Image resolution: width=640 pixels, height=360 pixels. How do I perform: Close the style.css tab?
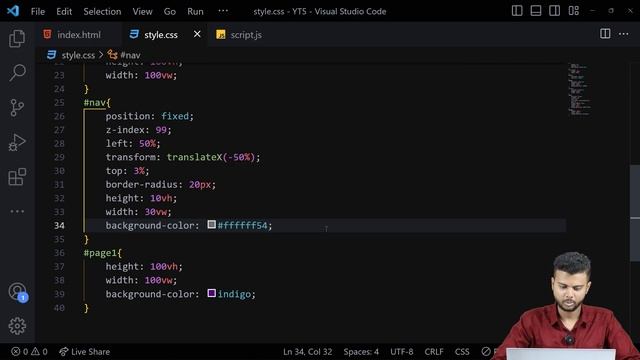pos(197,34)
